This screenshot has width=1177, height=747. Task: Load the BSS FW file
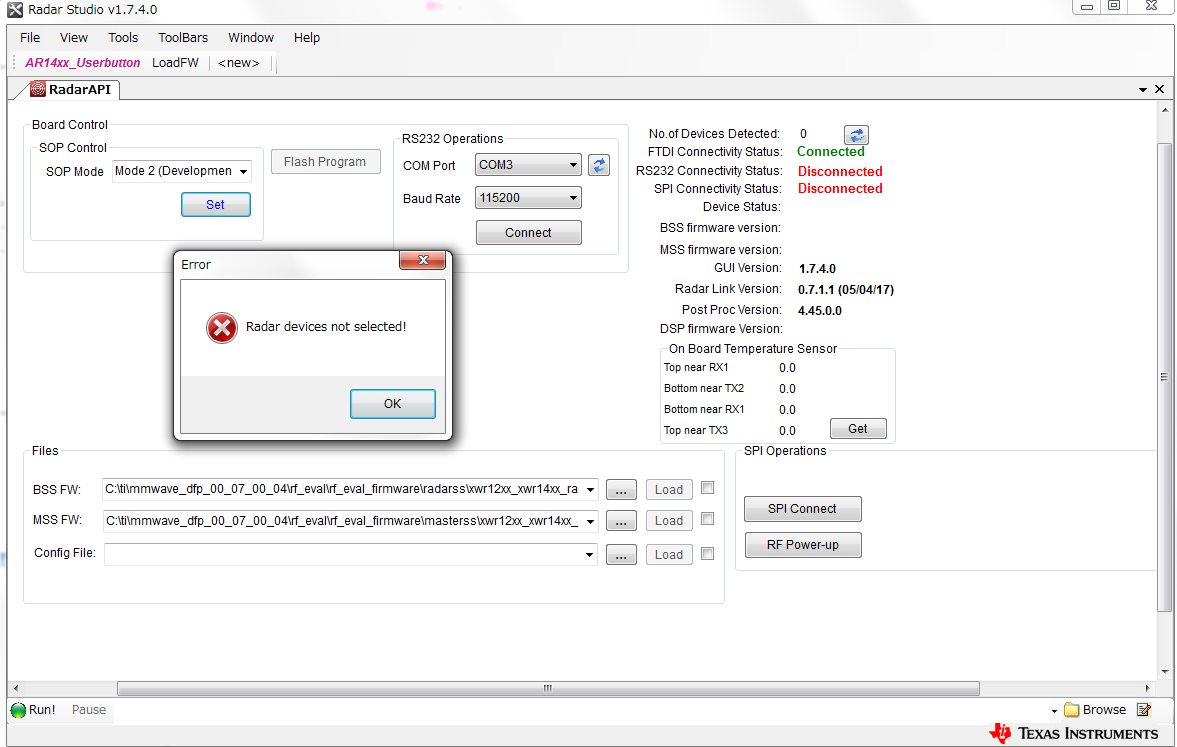click(669, 490)
